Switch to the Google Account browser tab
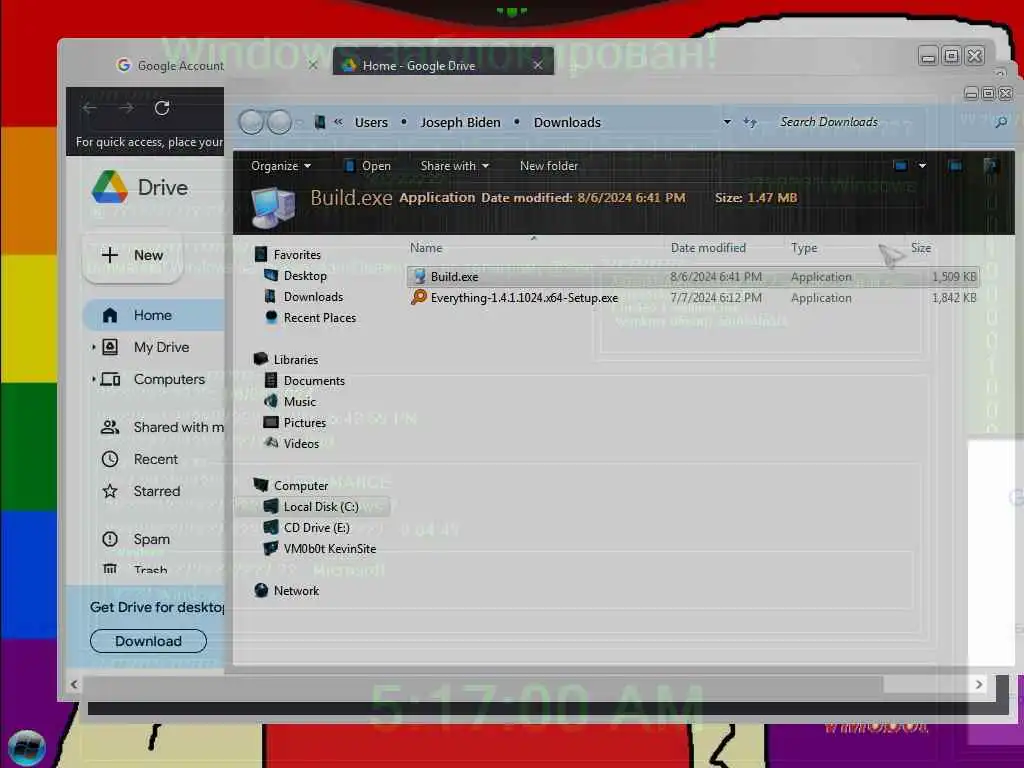This screenshot has width=1024, height=768. coord(180,65)
